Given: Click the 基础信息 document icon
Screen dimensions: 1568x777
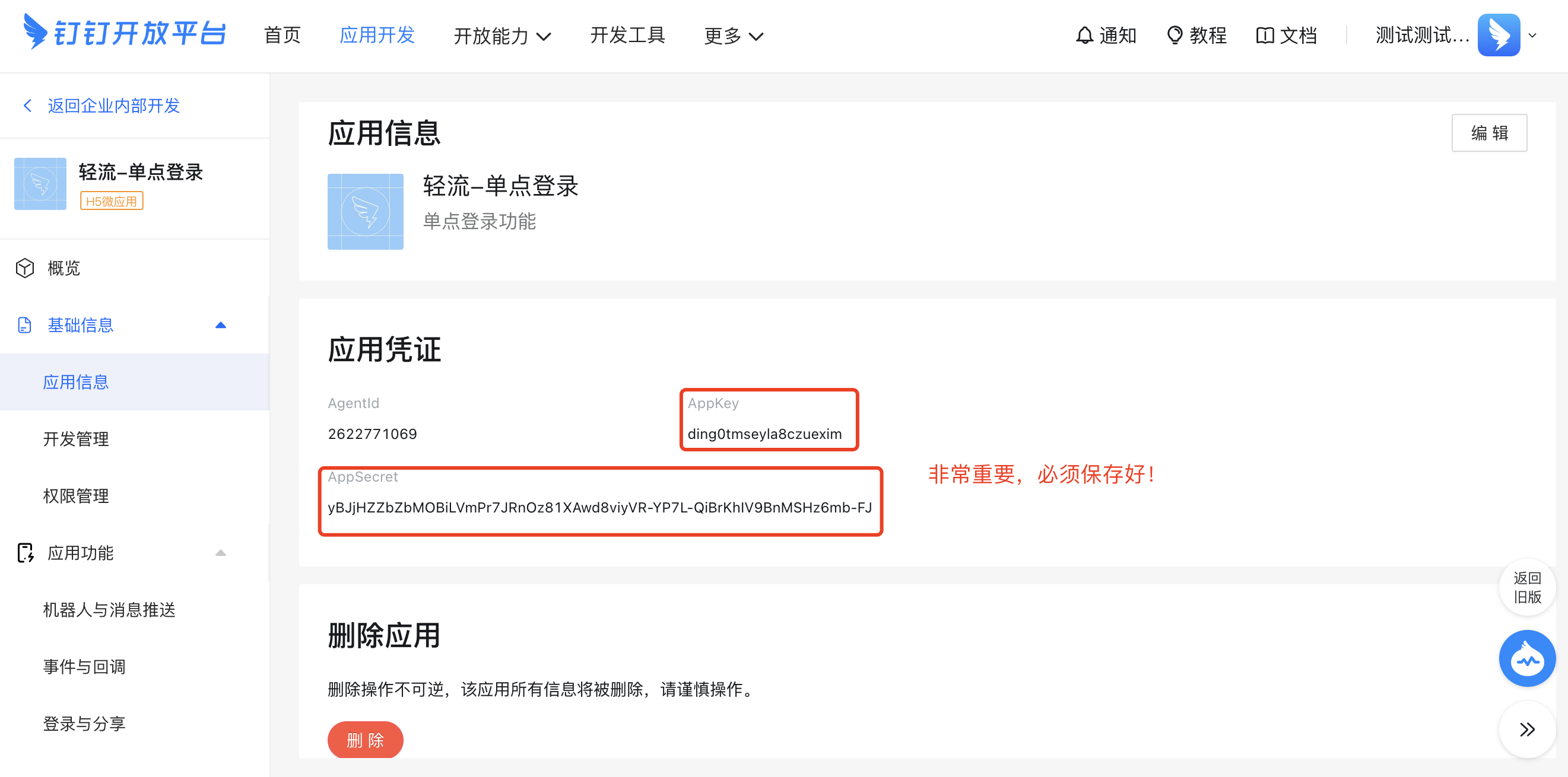Looking at the screenshot, I should point(24,326).
